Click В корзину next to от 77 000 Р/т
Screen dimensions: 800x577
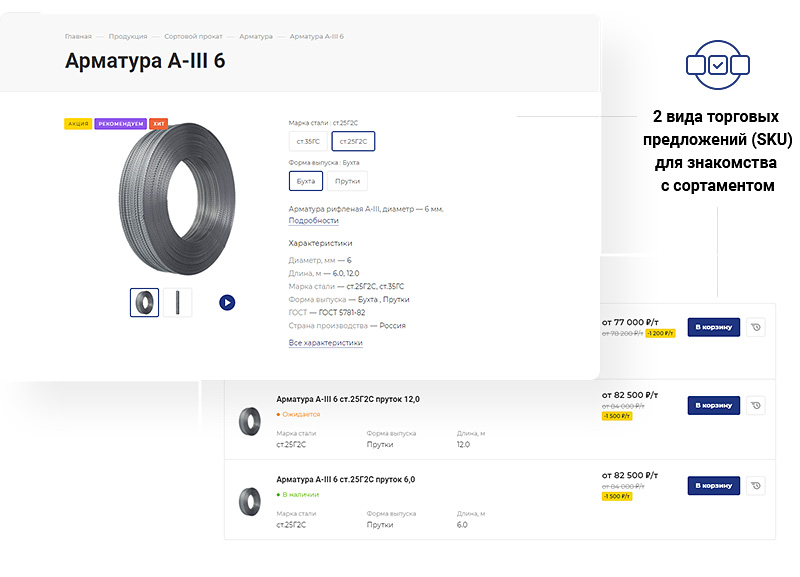click(712, 327)
